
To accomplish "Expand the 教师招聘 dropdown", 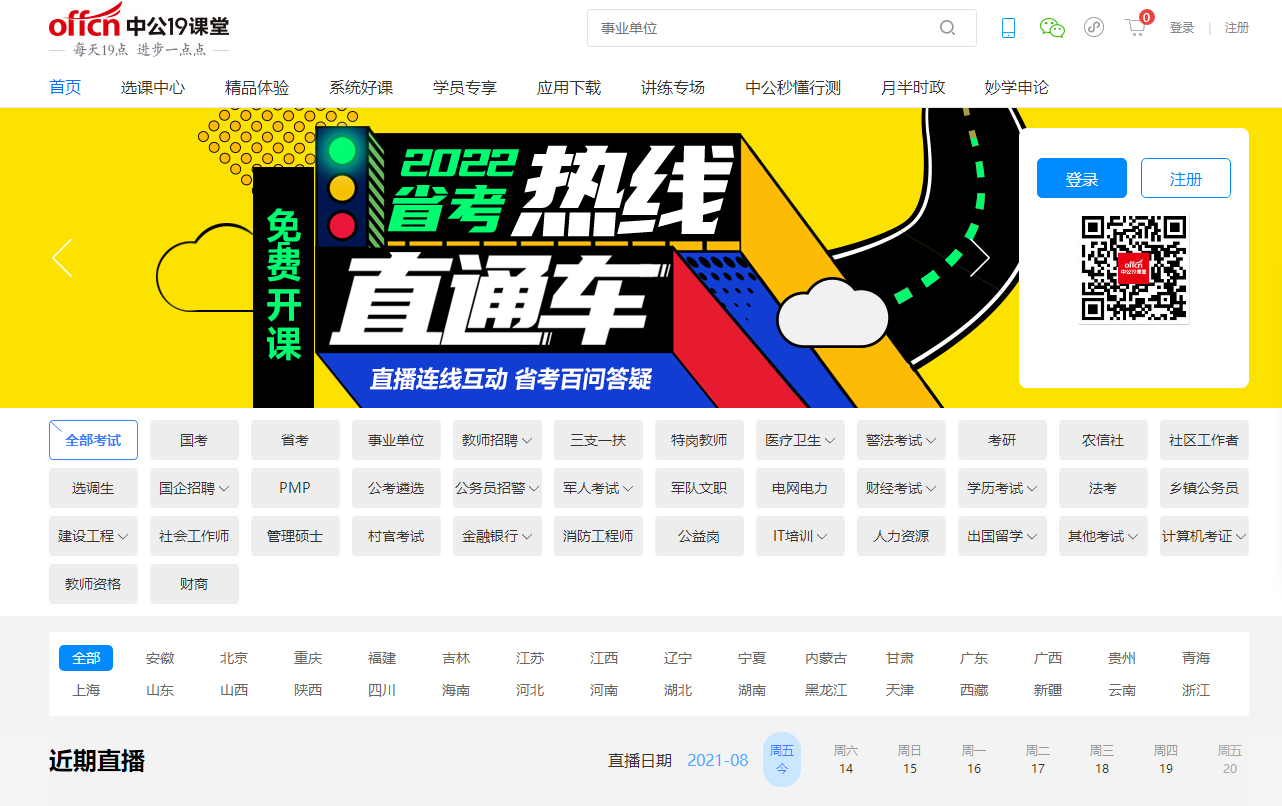I will [x=497, y=440].
